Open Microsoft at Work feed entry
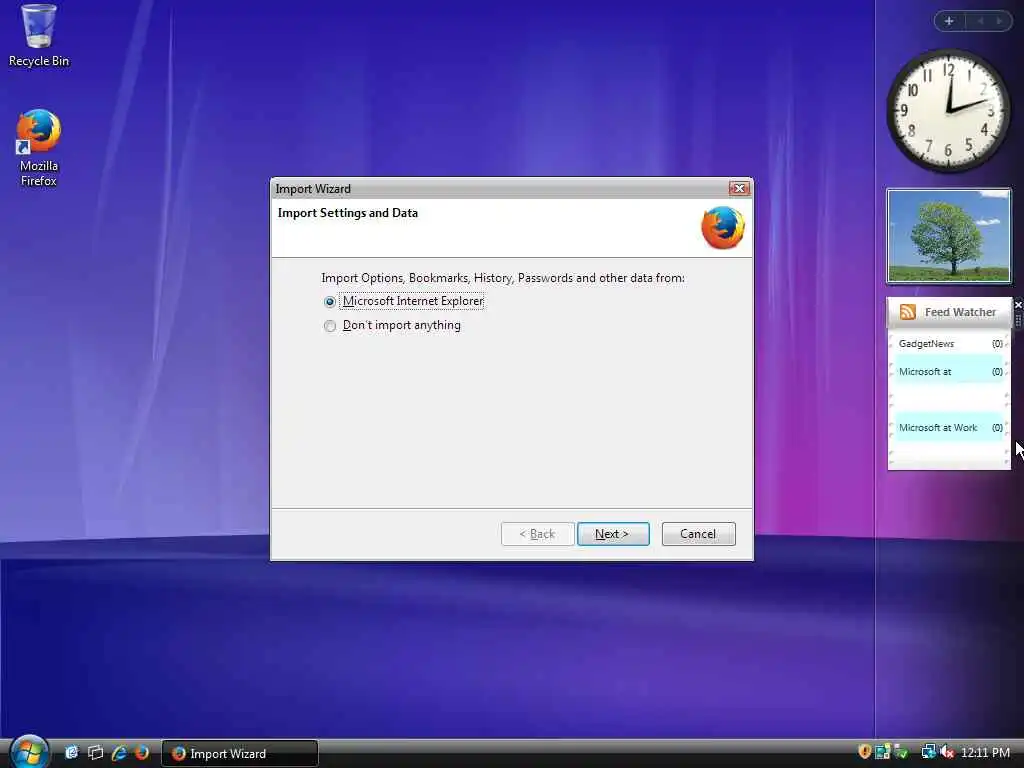 tap(949, 428)
